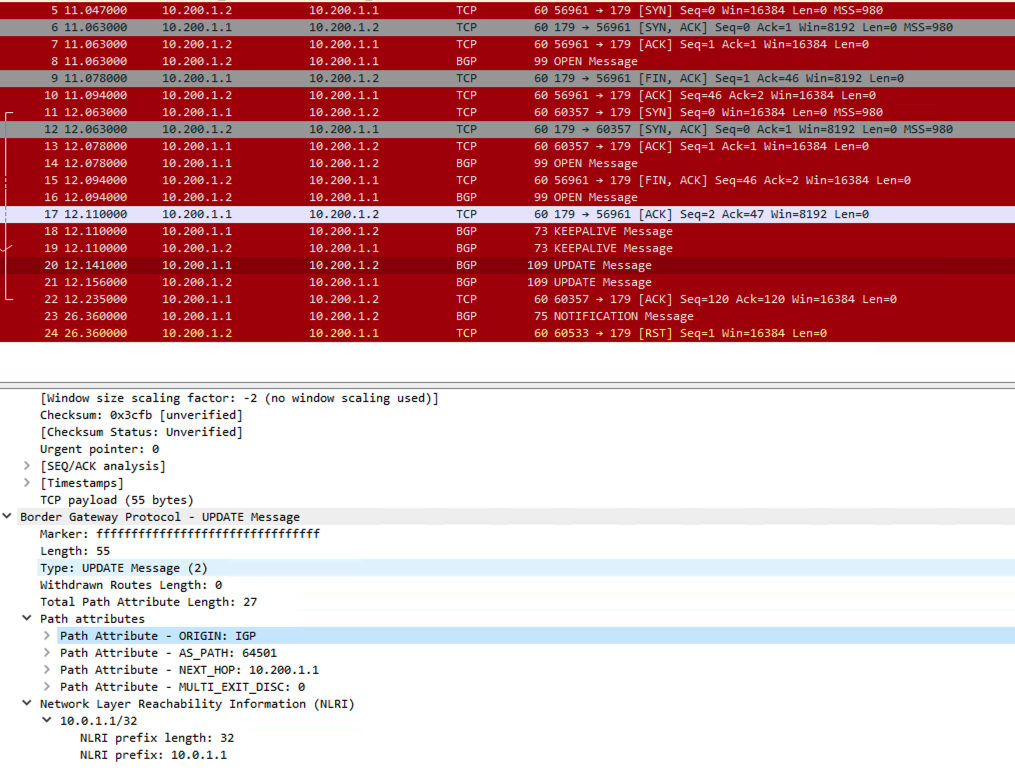Select packet 16 BGP OPEN Message
1015x772 pixels.
click(508, 197)
